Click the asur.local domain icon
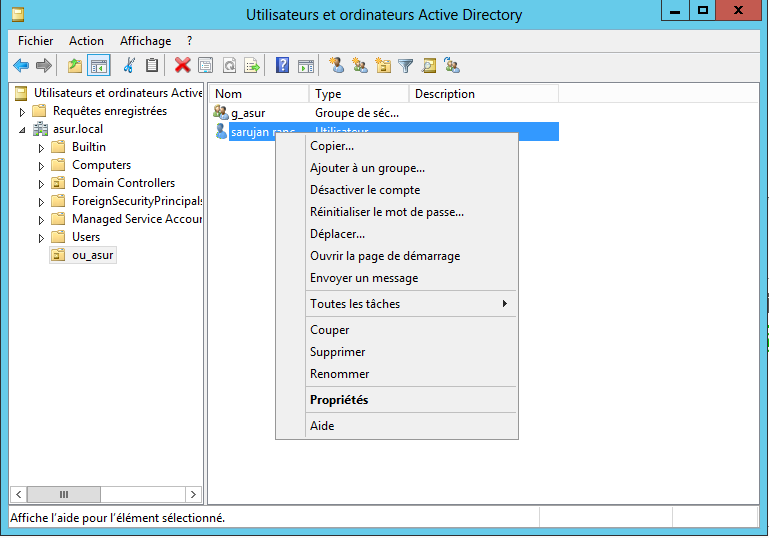Image resolution: width=769 pixels, height=538 pixels. 40,129
